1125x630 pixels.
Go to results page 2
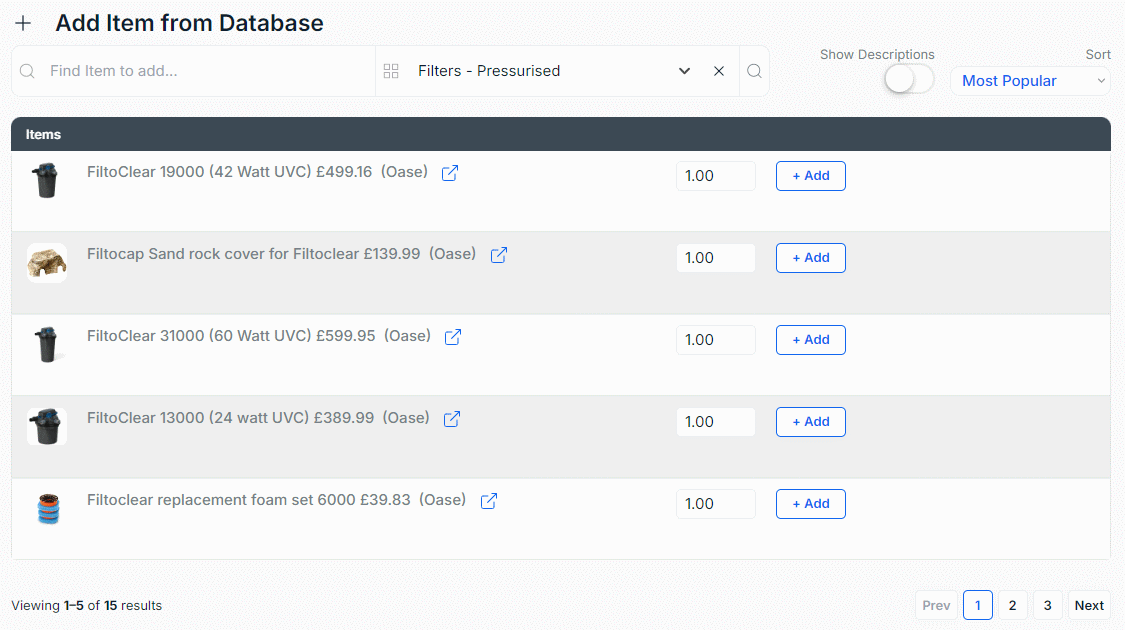(x=1012, y=606)
